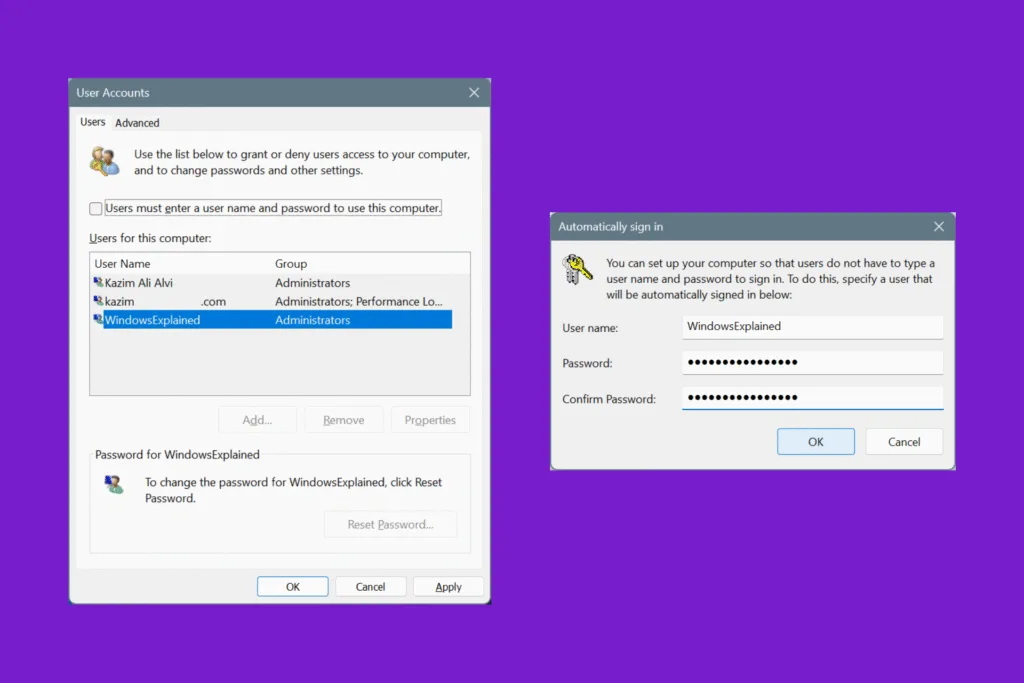Select the Kazim Ali Alvi user row
This screenshot has height=683, width=1024.
point(272,283)
